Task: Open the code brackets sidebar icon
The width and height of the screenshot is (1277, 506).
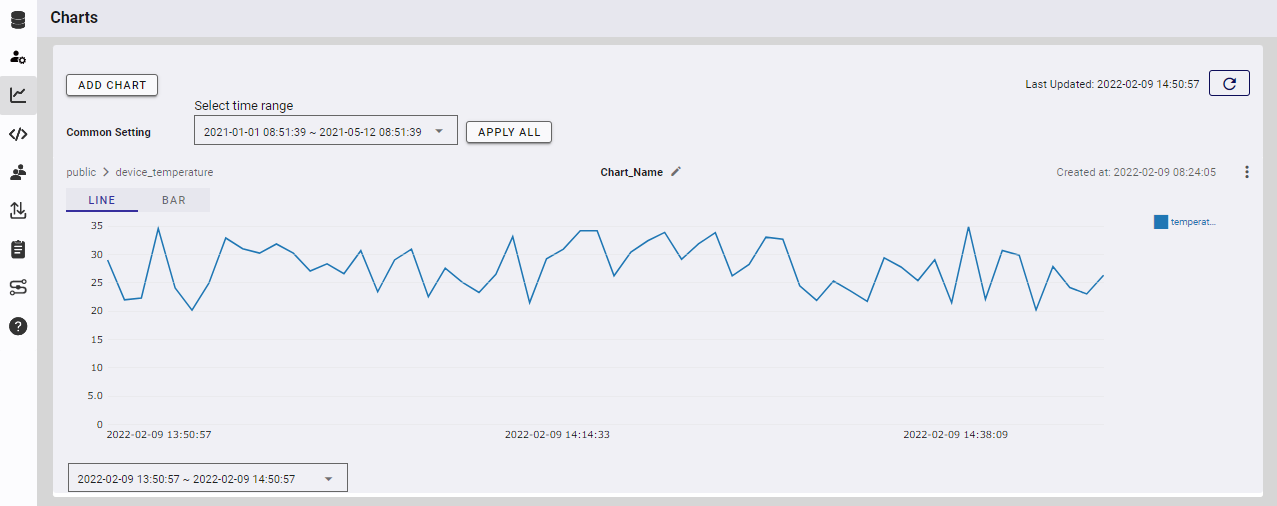Action: [18, 134]
